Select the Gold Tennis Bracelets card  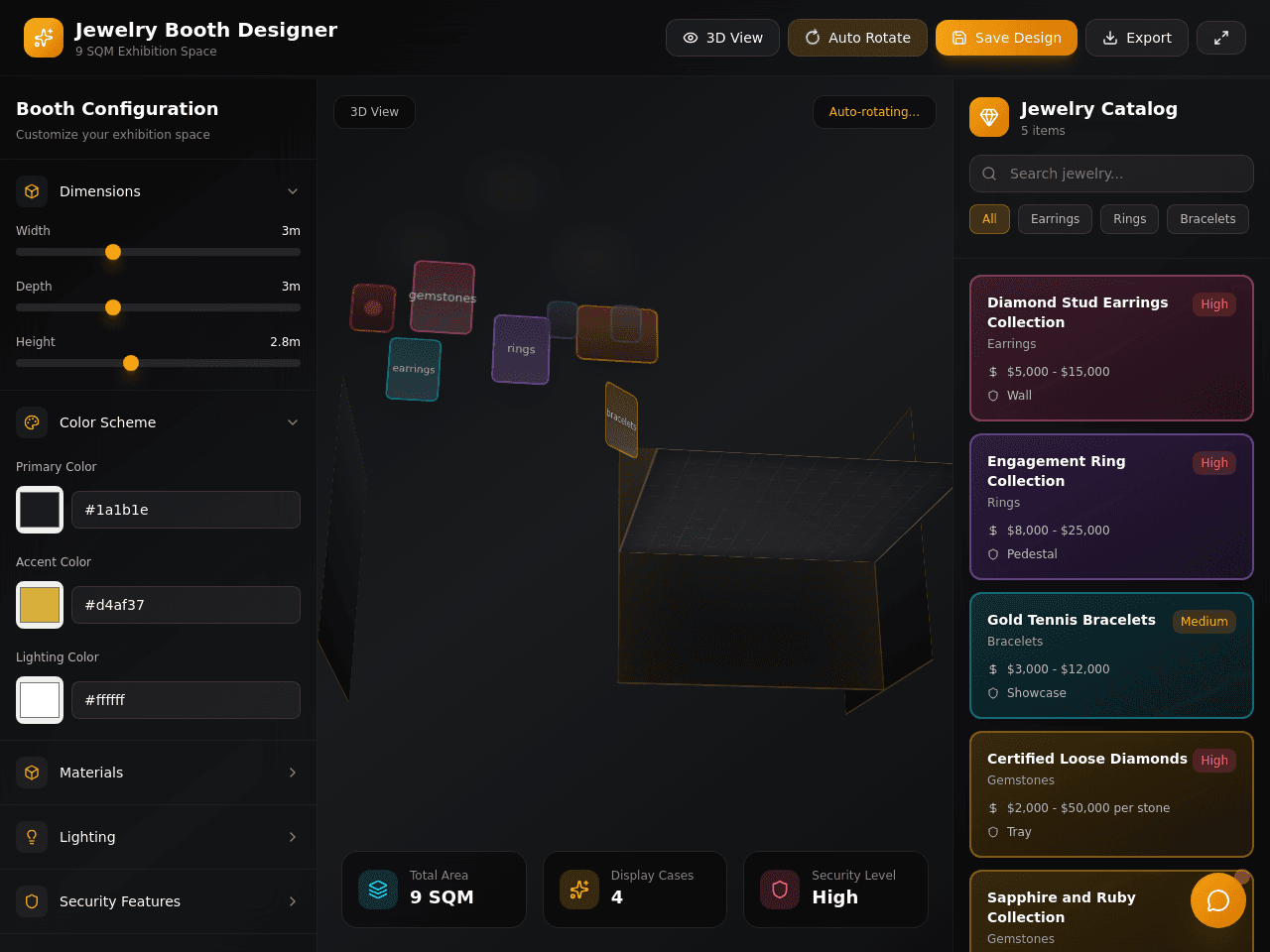click(x=1111, y=655)
